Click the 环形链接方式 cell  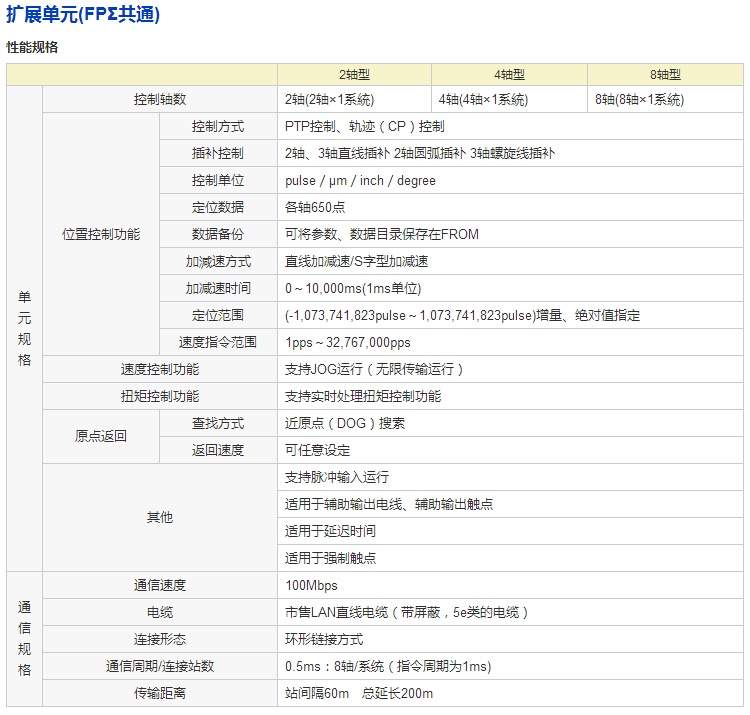click(324, 640)
